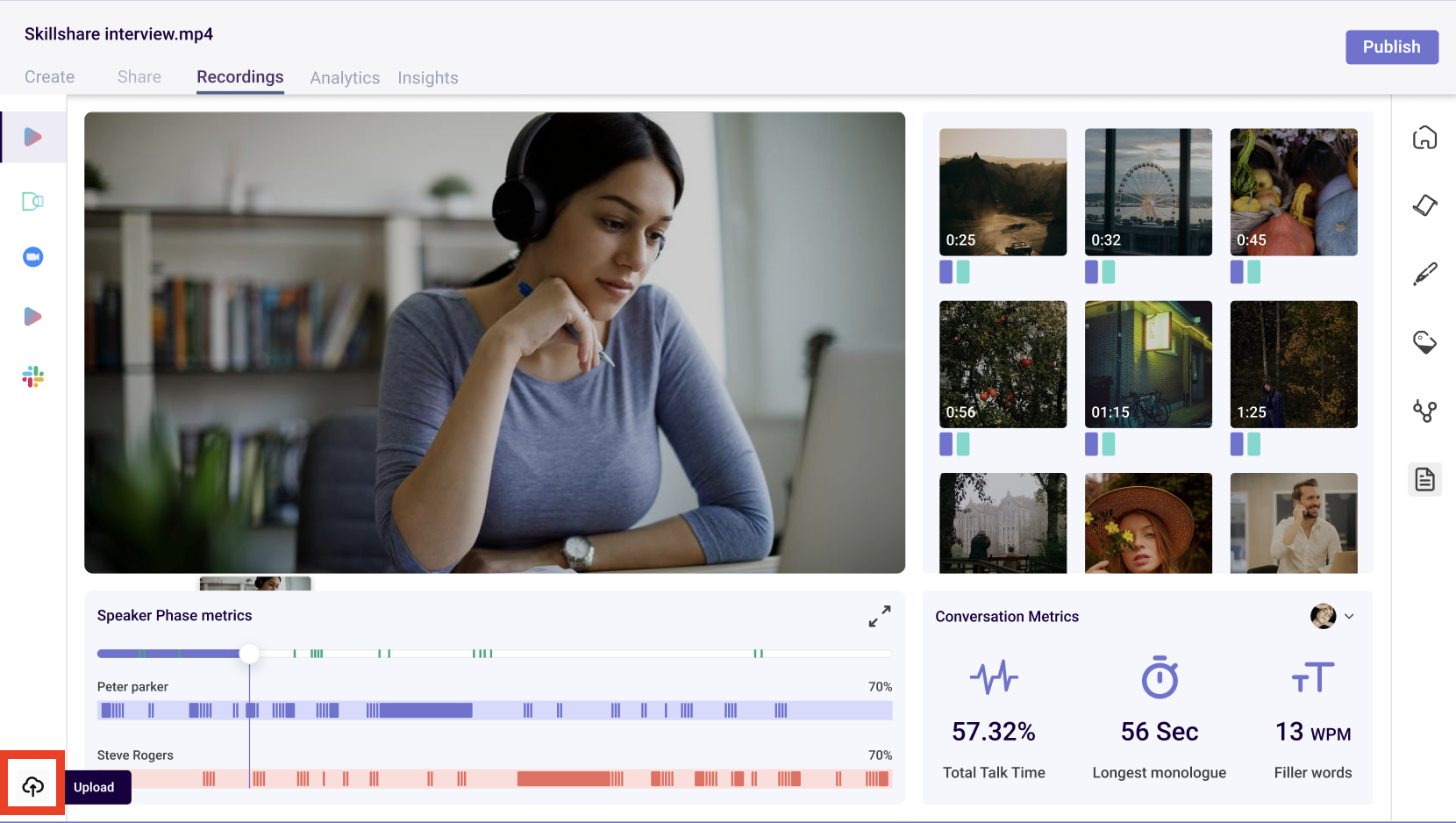Open the home icon in right toolbar
1456x823 pixels.
1424,138
